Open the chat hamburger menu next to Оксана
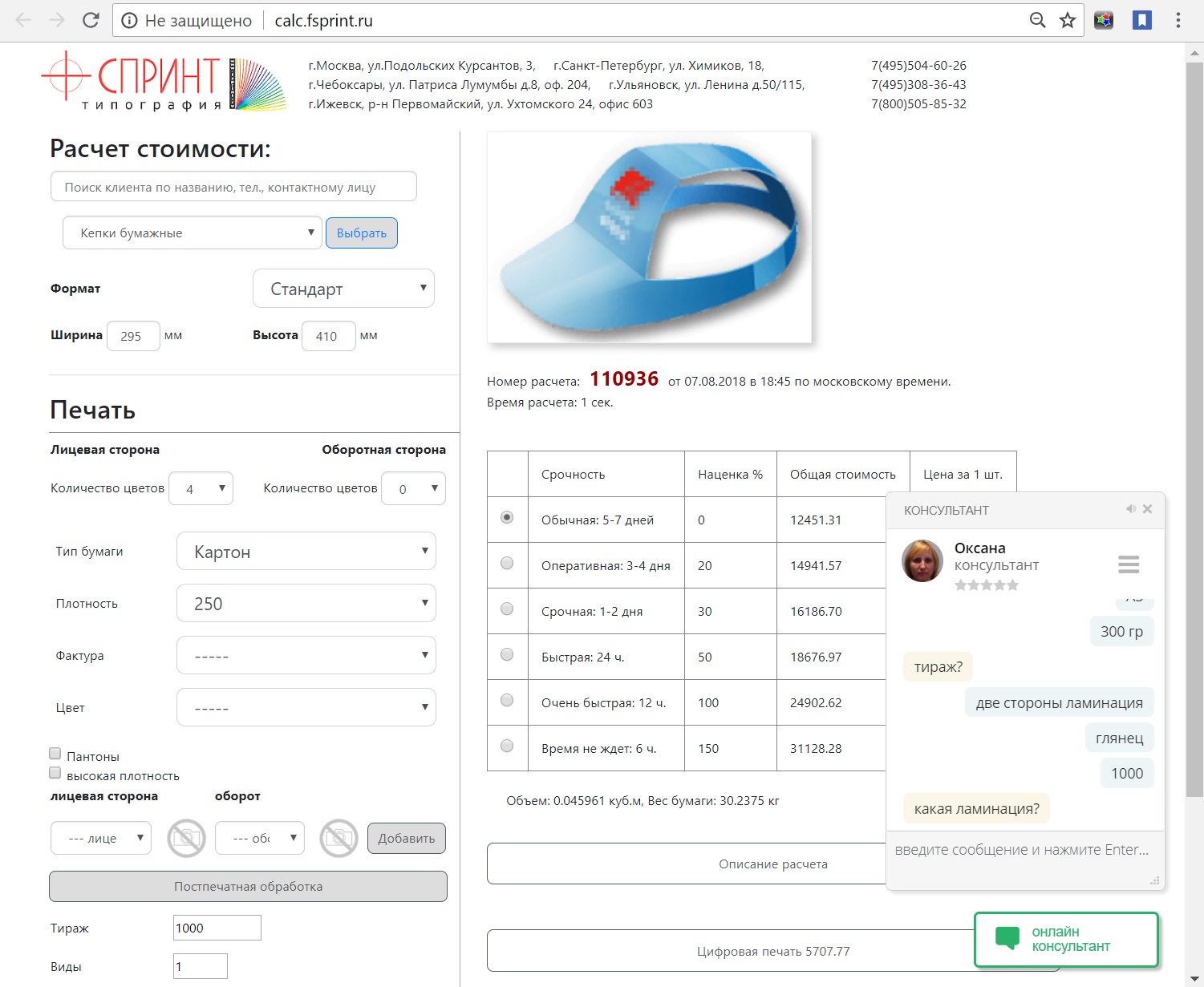The width and height of the screenshot is (1204, 987). coord(1129,564)
